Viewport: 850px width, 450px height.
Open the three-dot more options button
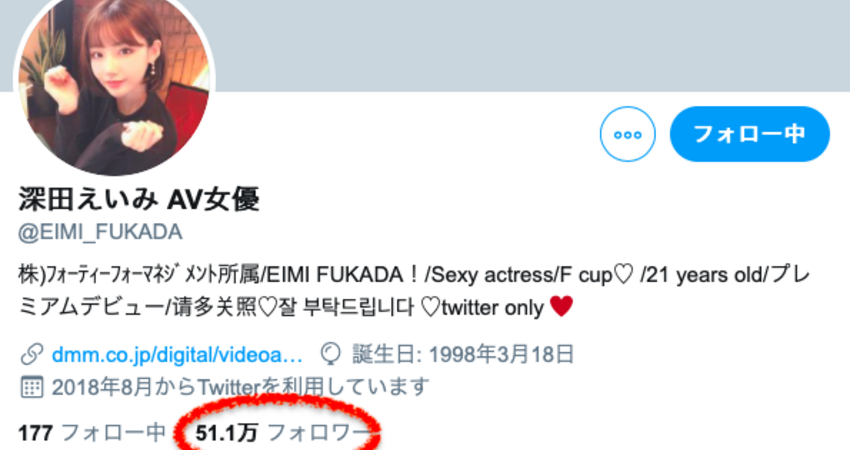click(x=627, y=134)
